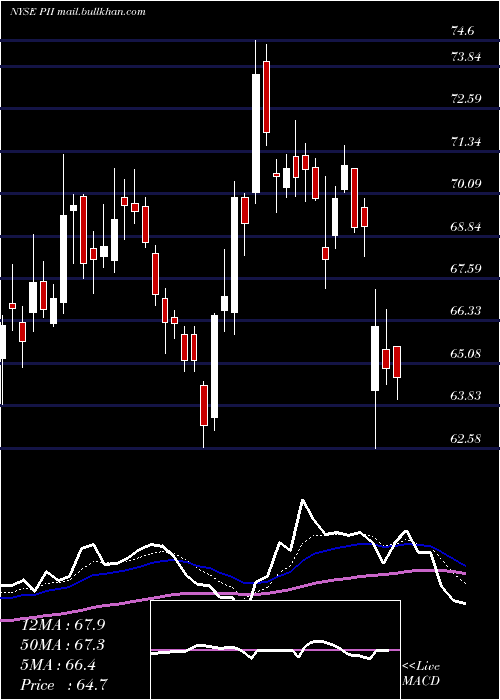This screenshot has height=700, width=500.
Task: Click the tall red candle at the chart peak
Action: coord(267,97)
